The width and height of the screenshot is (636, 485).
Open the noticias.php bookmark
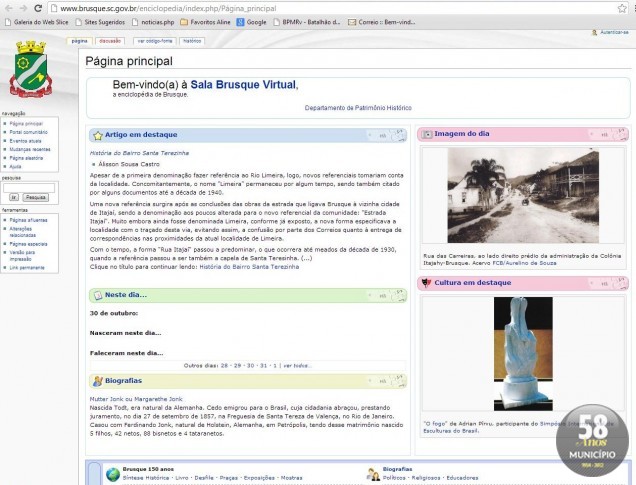coord(153,22)
